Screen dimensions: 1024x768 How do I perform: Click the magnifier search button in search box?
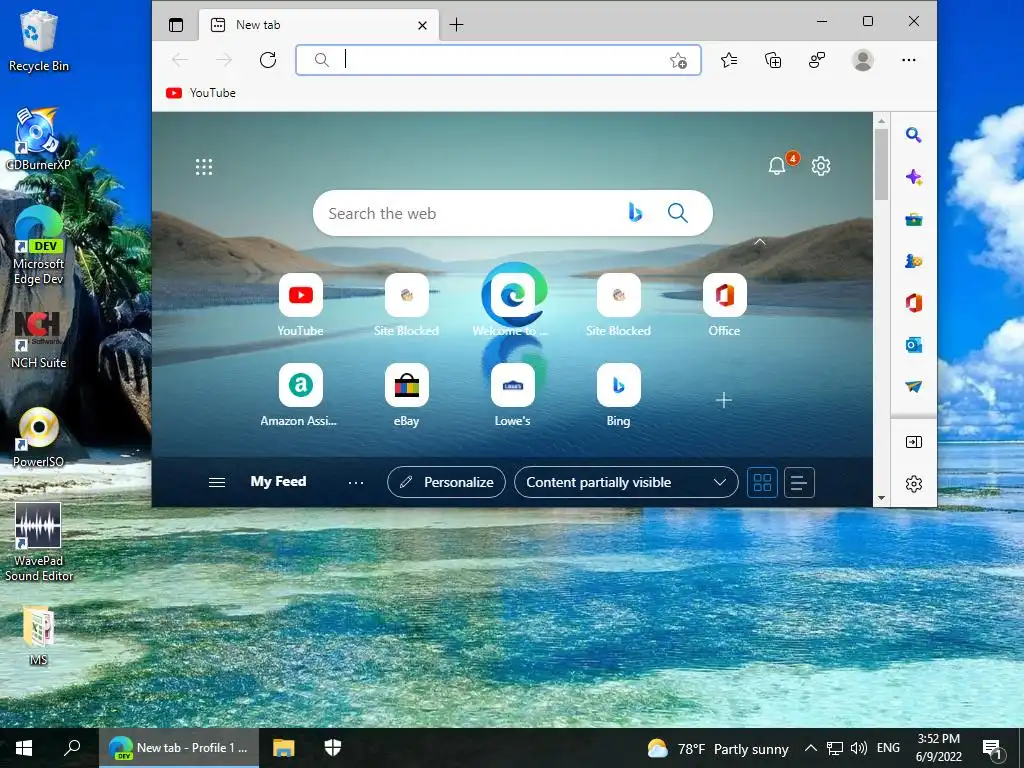click(677, 212)
